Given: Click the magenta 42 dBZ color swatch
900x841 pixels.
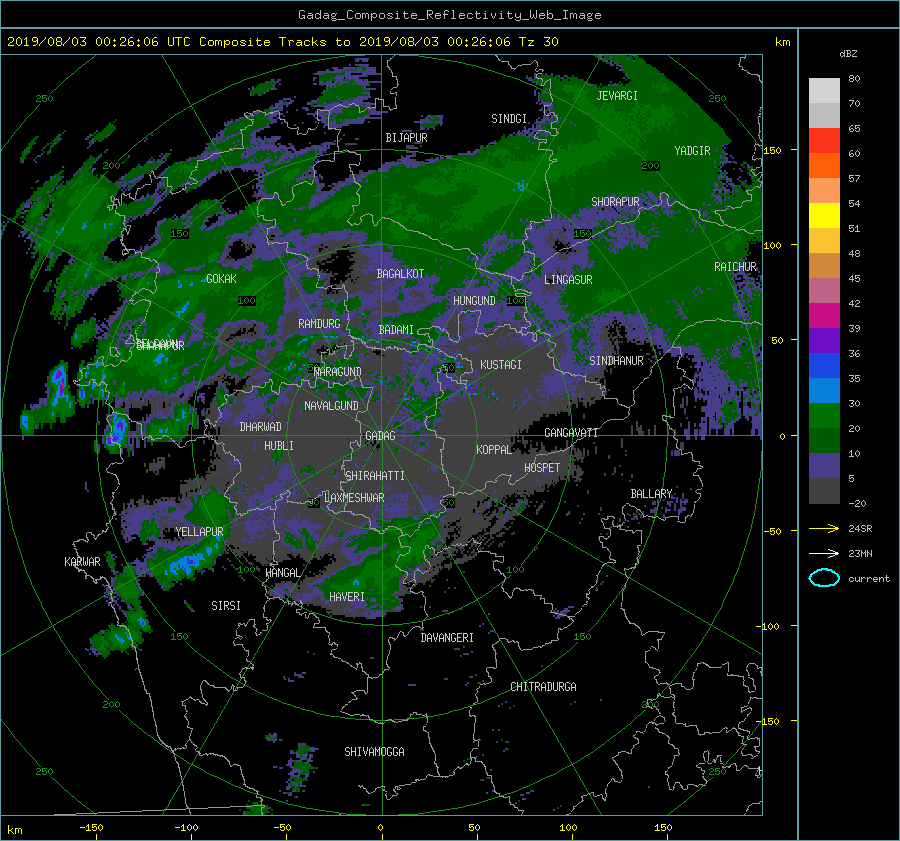Looking at the screenshot, I should [x=824, y=315].
